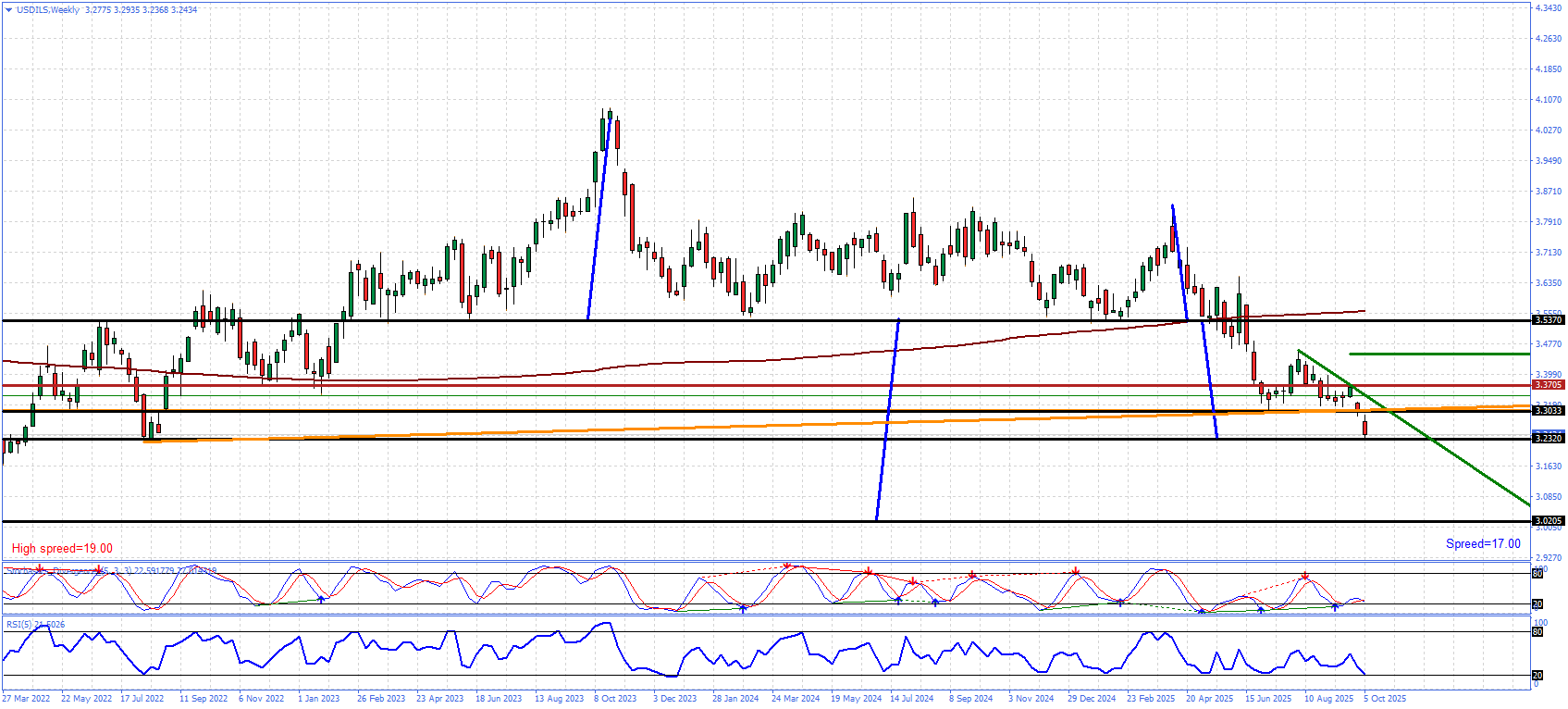
Task: Click the 23 Feb 2025 date label
Action: pos(1151,699)
